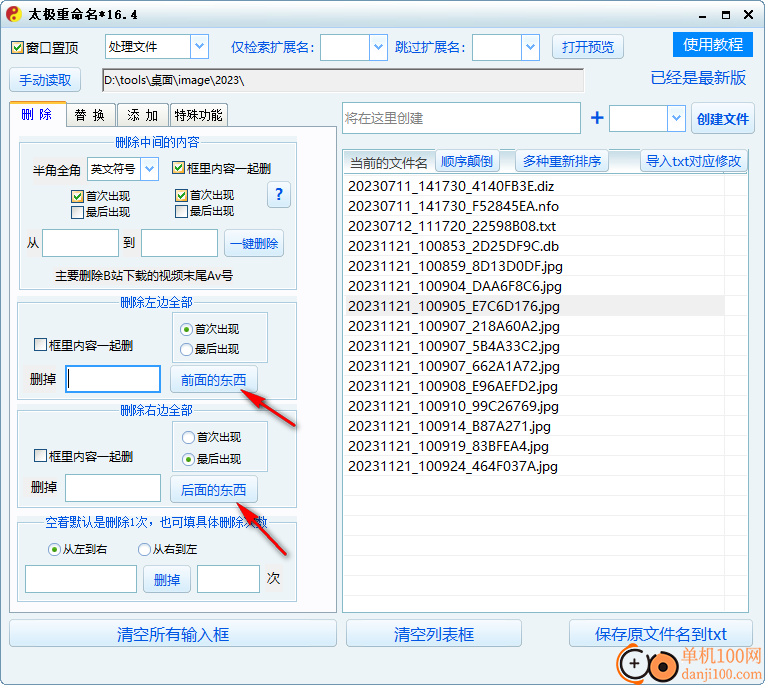This screenshot has height=685, width=765.
Task: Click the directory path field D:\tools\桌面\image\2023\
Action: [343, 80]
